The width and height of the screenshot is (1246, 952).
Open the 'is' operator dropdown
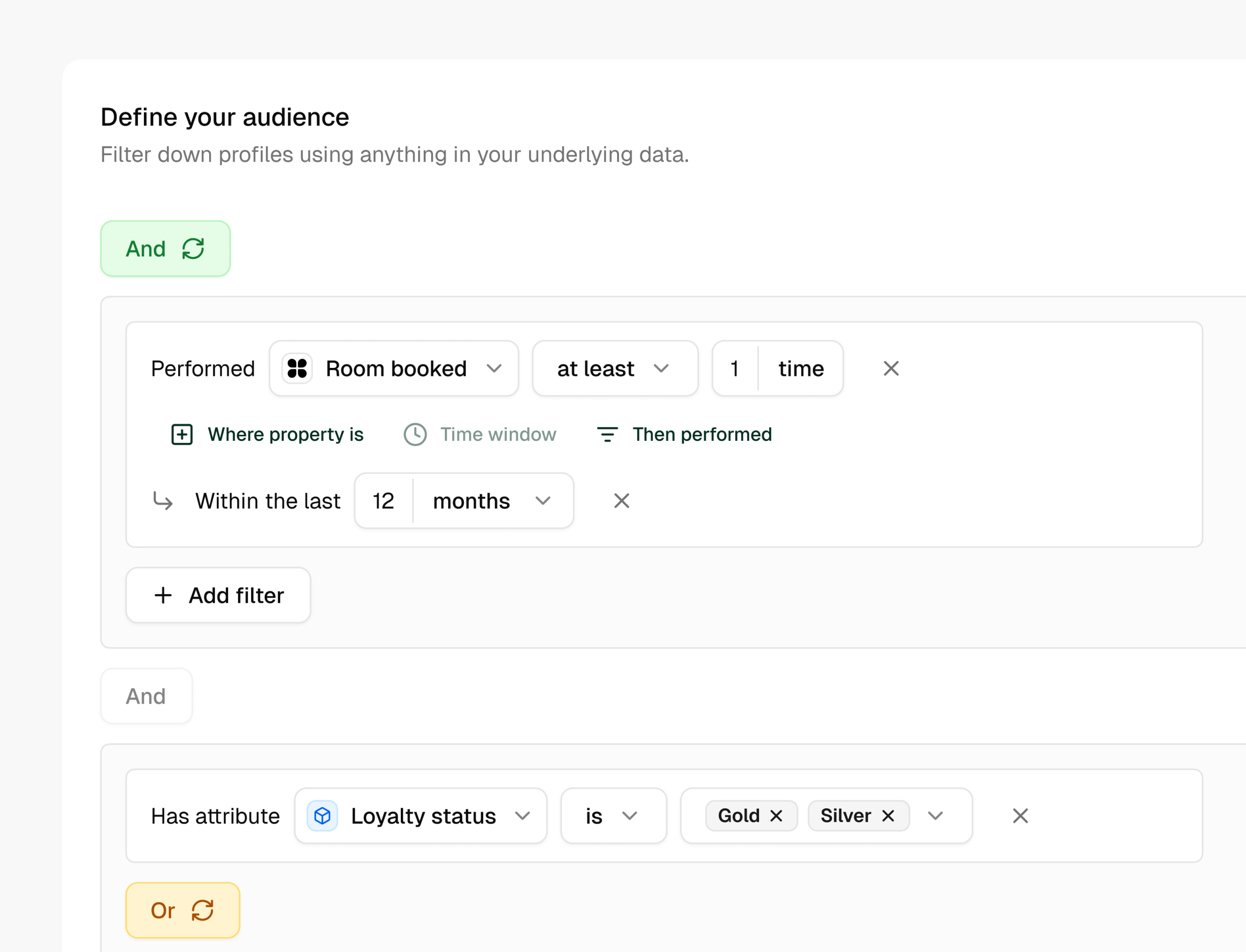(x=613, y=816)
